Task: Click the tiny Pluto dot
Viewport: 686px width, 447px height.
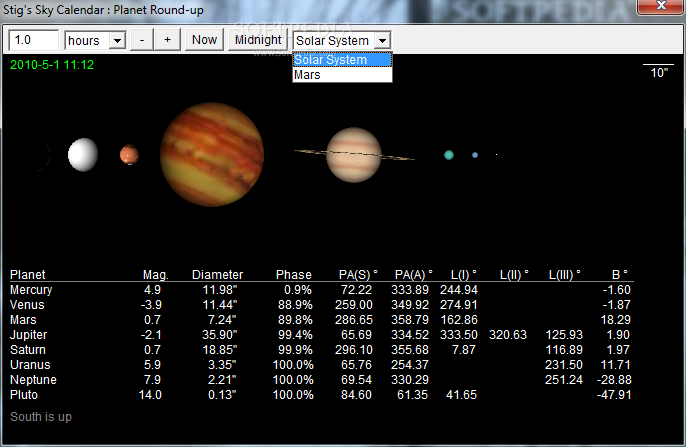Action: tap(496, 154)
